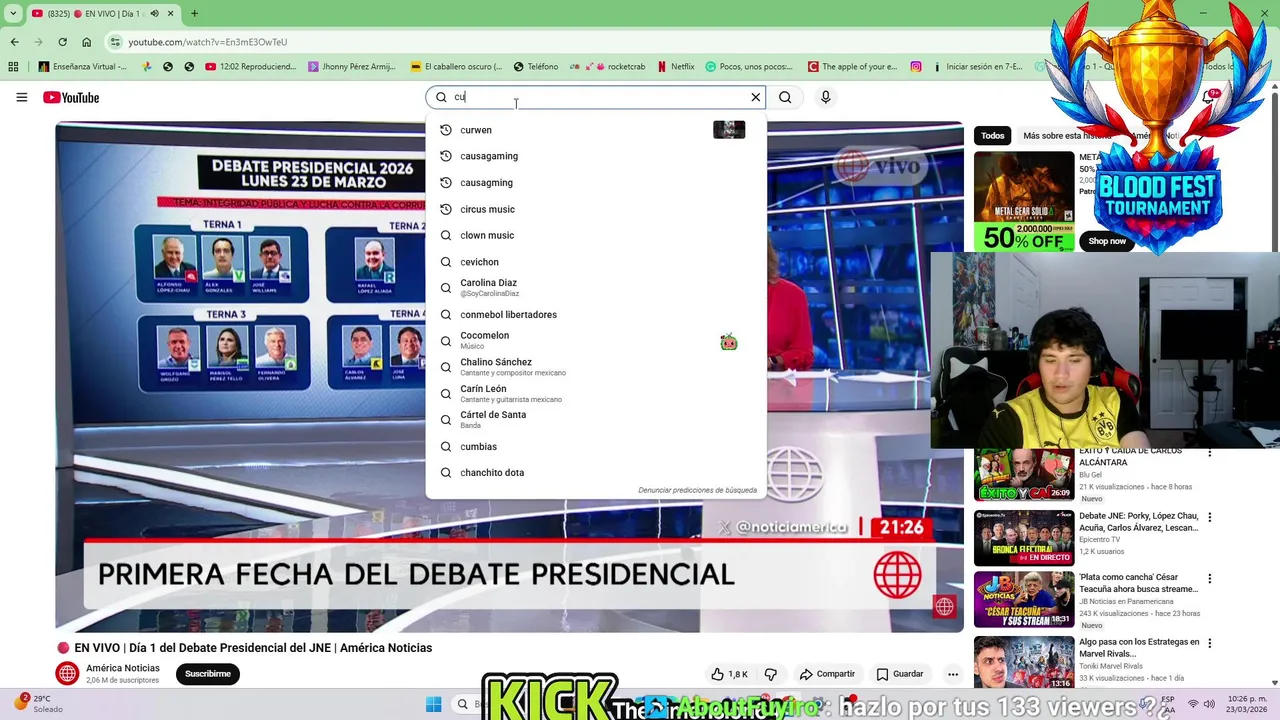1280x720 pixels.
Task: Open the YouTube guide hamburger menu
Action: 21,97
